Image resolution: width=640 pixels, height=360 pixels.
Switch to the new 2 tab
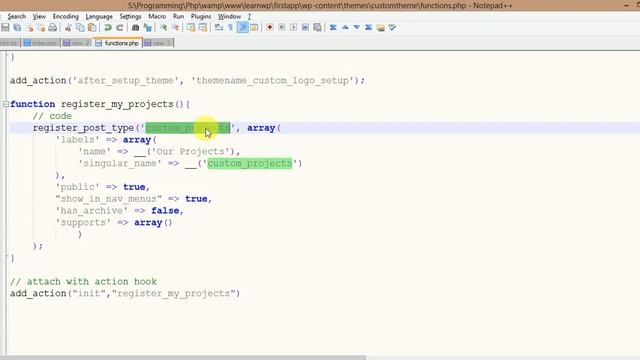click(77, 43)
